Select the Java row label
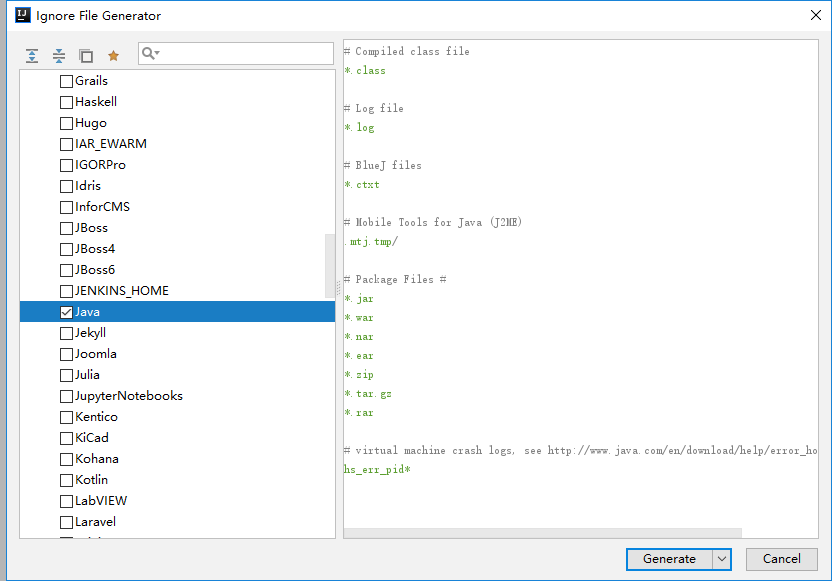 click(88, 312)
